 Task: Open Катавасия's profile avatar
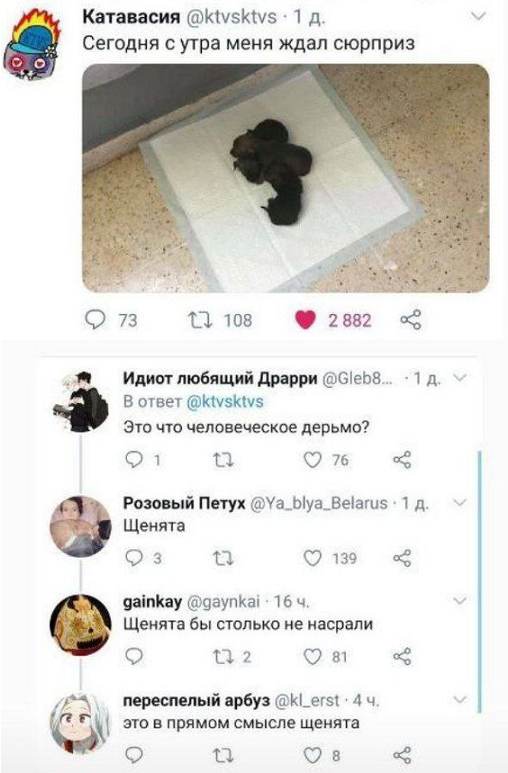[x=31, y=46]
